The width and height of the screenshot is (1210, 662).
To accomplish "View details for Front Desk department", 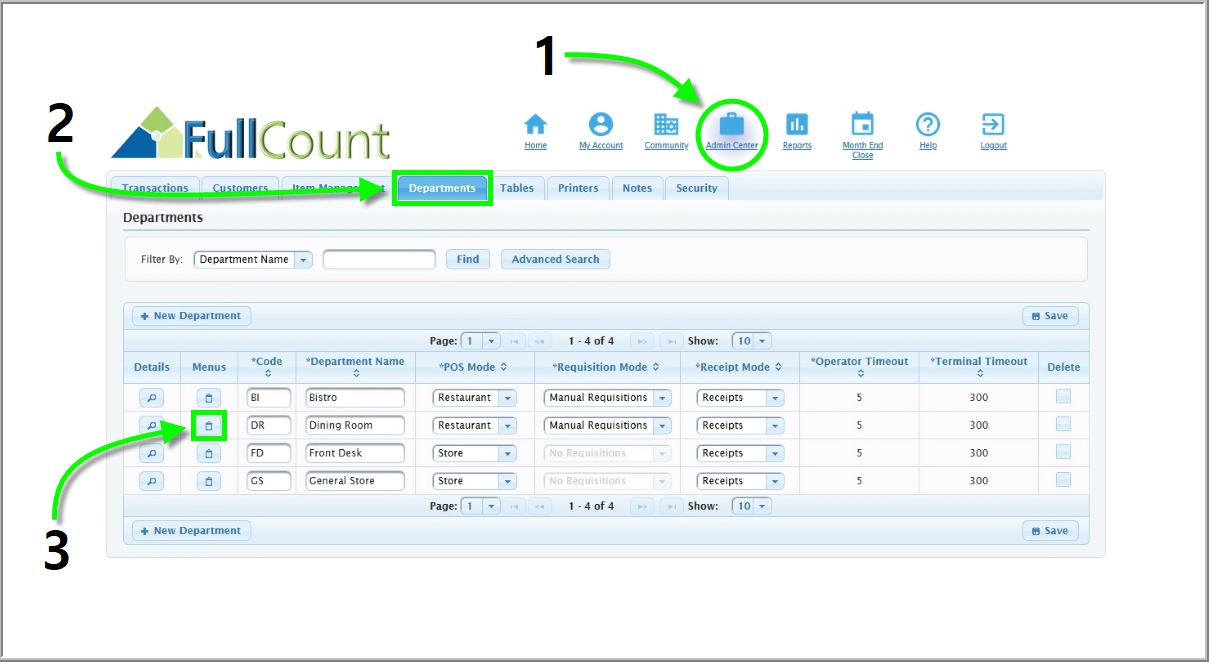I will click(151, 453).
